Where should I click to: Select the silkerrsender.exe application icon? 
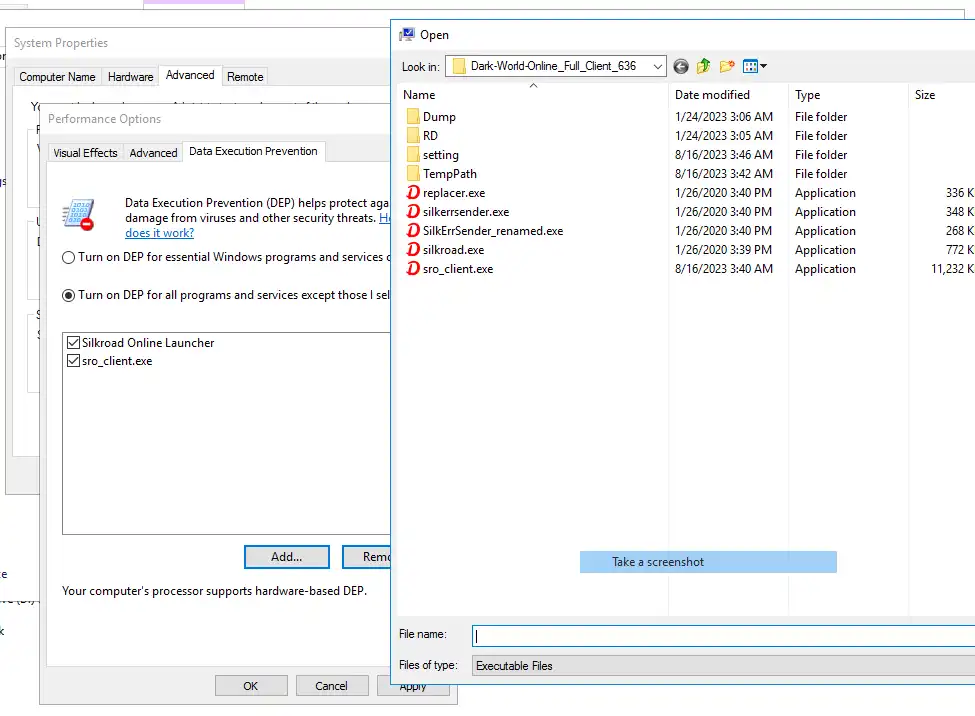pyautogui.click(x=413, y=212)
